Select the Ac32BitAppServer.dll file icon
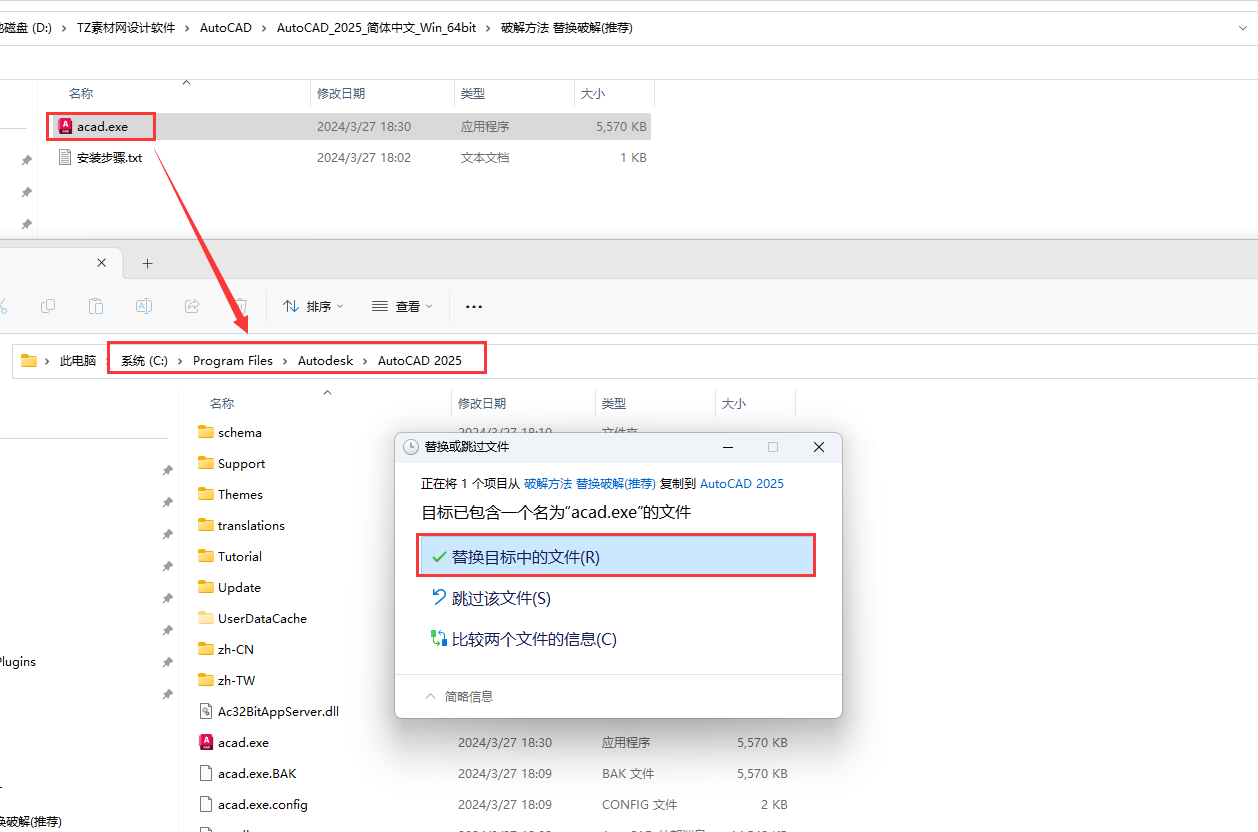Viewport: 1258px width, 832px height. 206,711
